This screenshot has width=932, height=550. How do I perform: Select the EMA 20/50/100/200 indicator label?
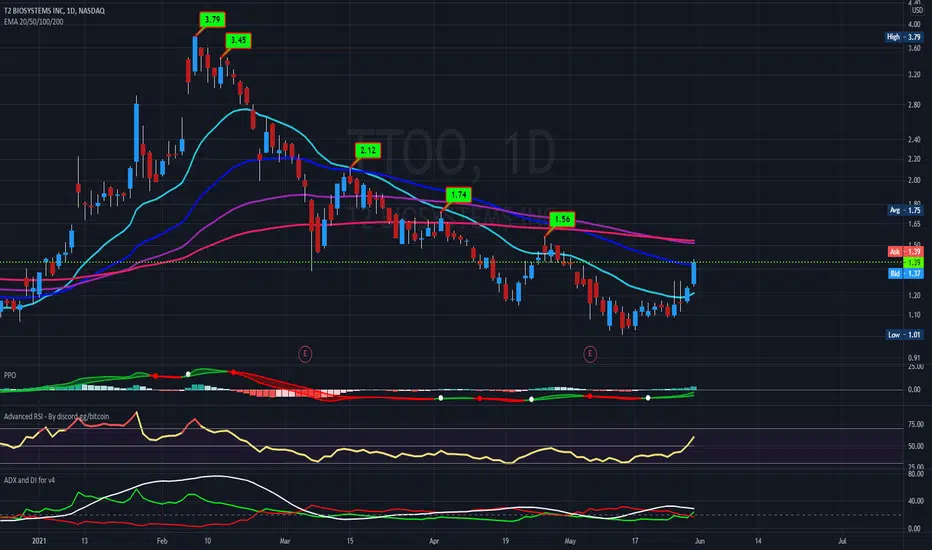pos(33,21)
